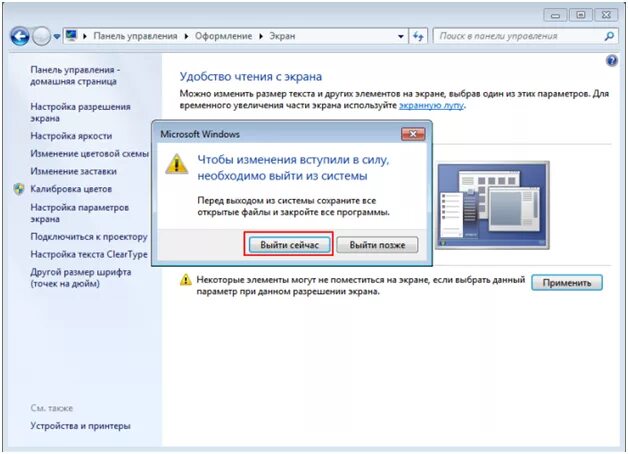Viewport: 628px width, 454px height.
Task: Select Экран breadcrumb
Action: pyautogui.click(x=282, y=36)
